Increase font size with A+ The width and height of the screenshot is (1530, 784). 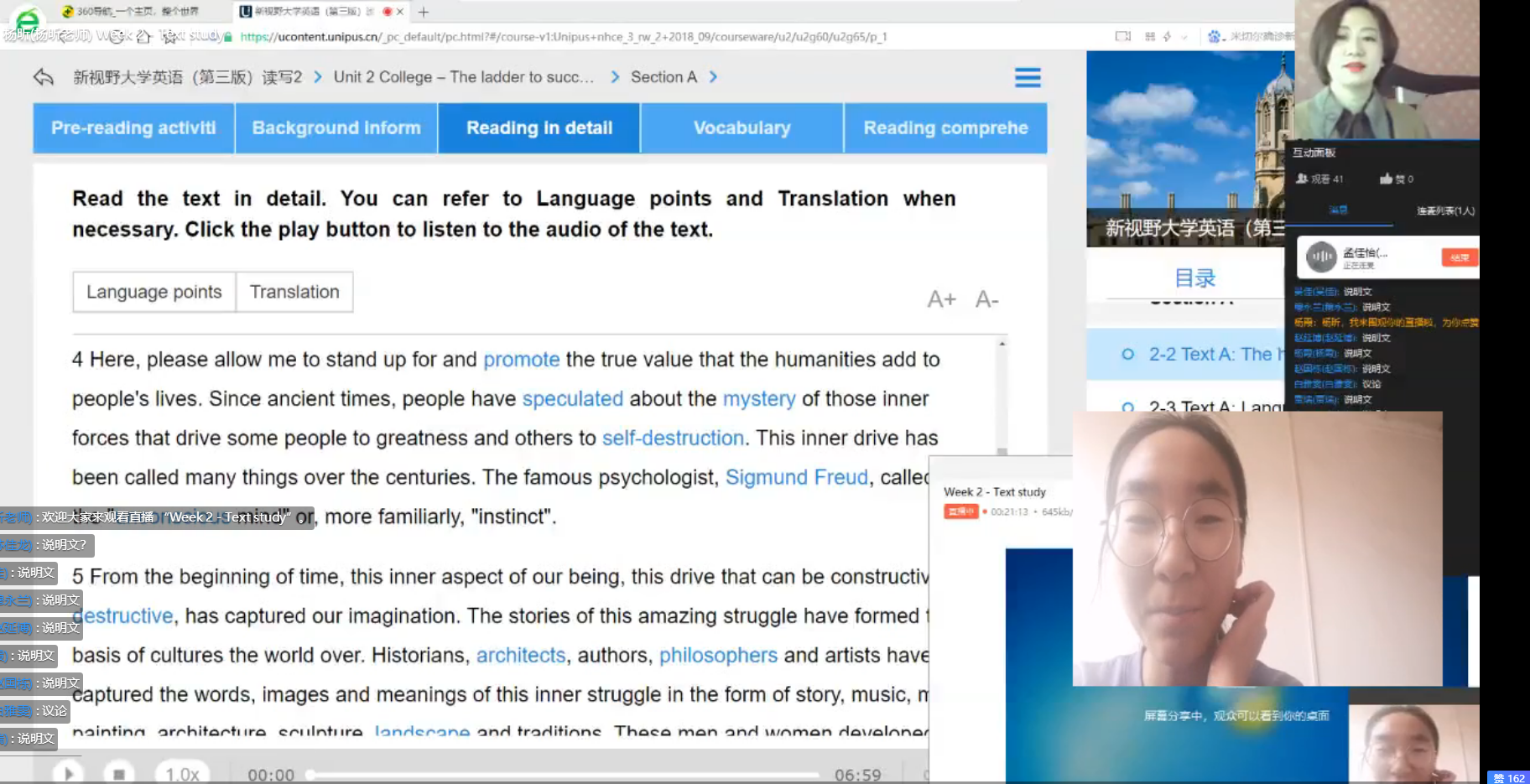pyautogui.click(x=941, y=299)
